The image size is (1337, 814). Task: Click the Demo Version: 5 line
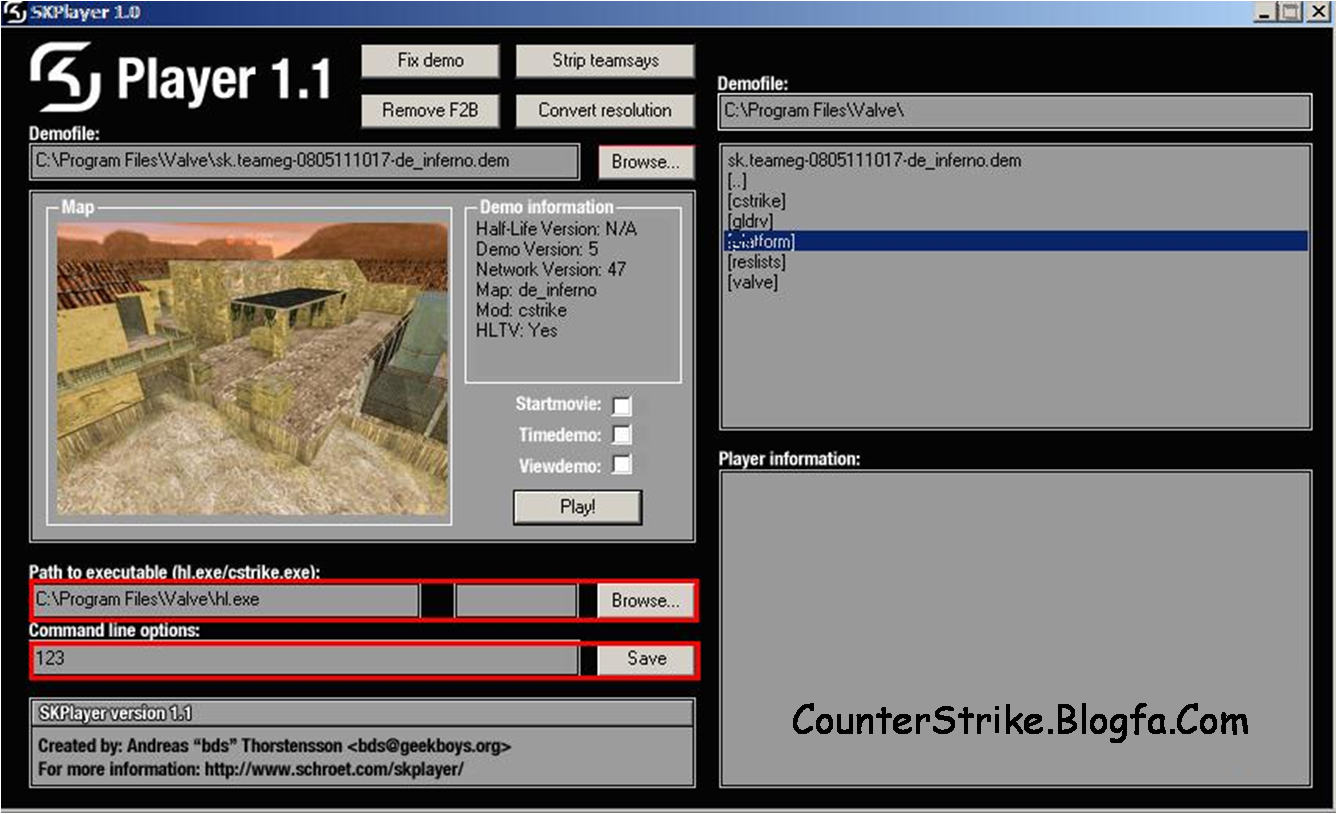[x=537, y=249]
